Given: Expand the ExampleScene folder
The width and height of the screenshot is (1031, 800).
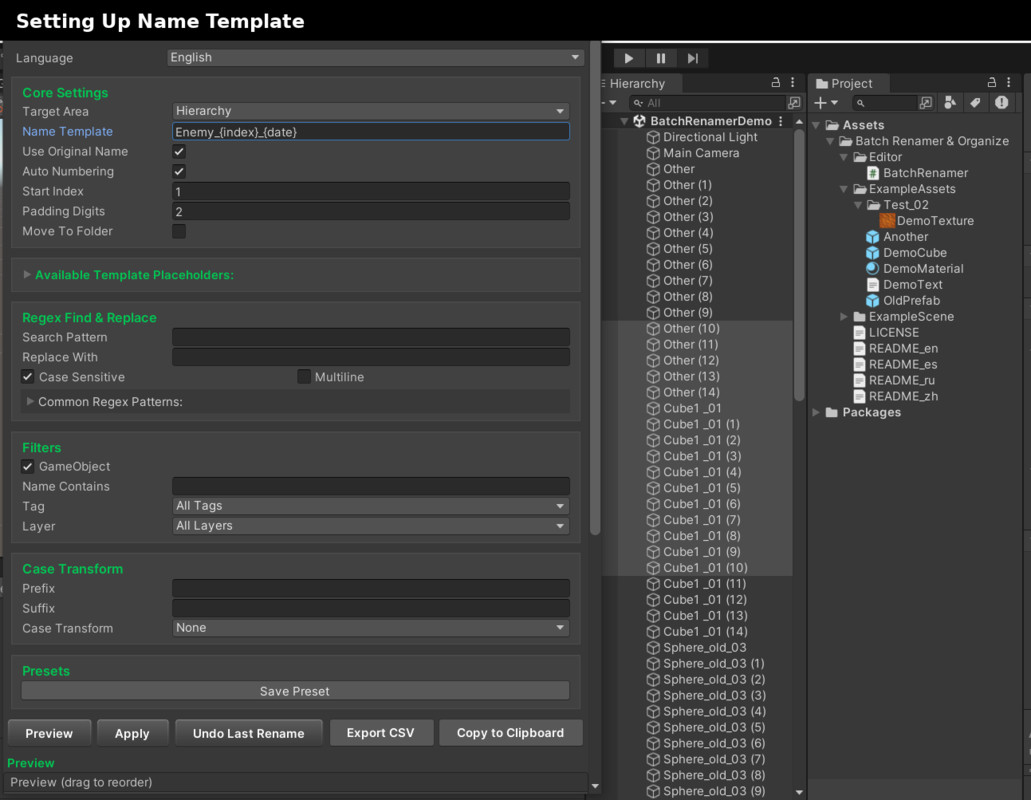Looking at the screenshot, I should [844, 316].
